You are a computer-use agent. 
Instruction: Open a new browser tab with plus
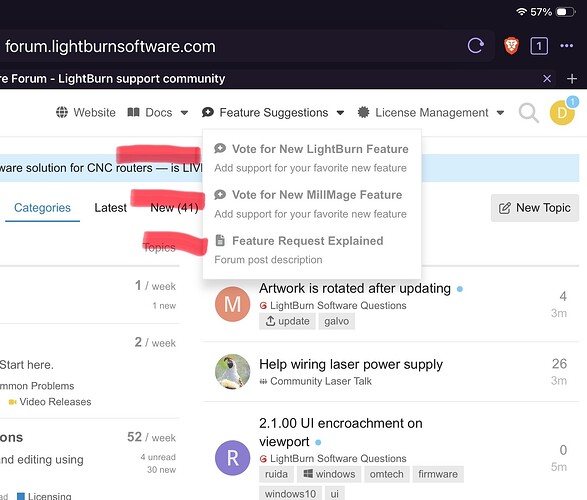click(572, 79)
